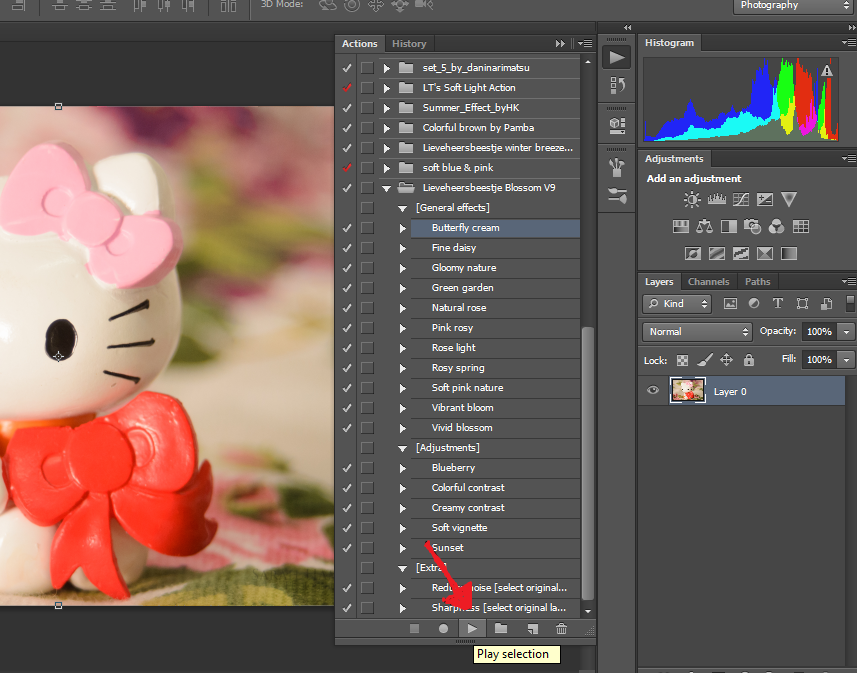857x673 pixels.
Task: Add a Channel Mixer adjustment
Action: (777, 226)
